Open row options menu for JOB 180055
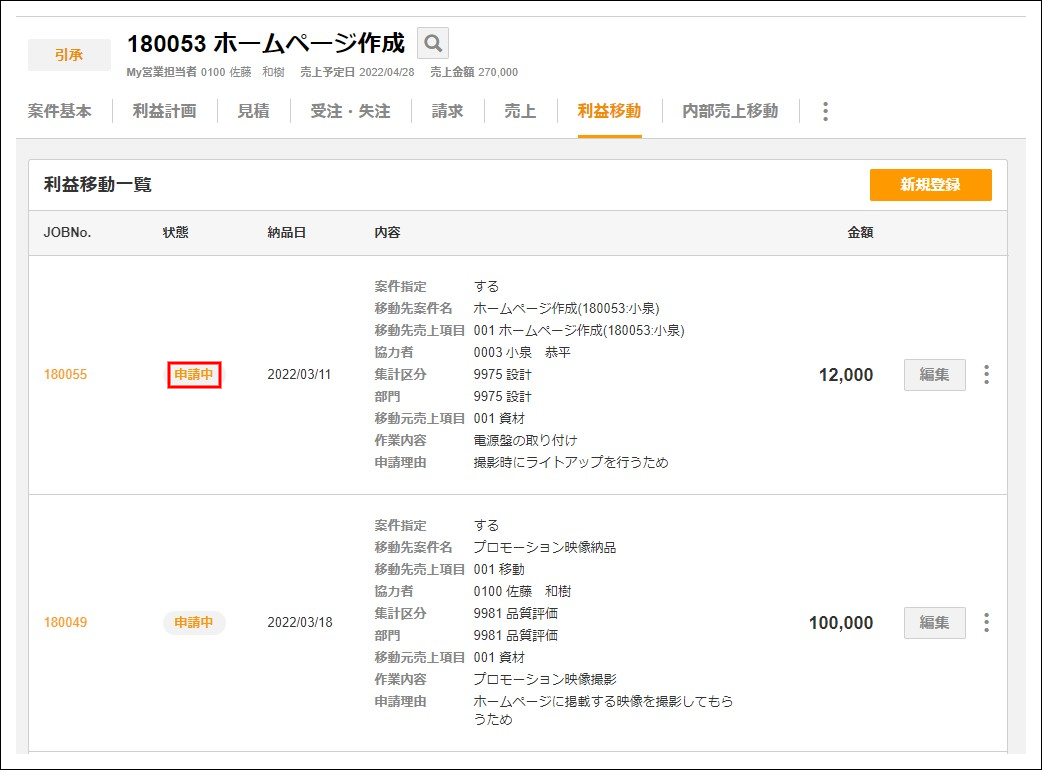 click(986, 375)
